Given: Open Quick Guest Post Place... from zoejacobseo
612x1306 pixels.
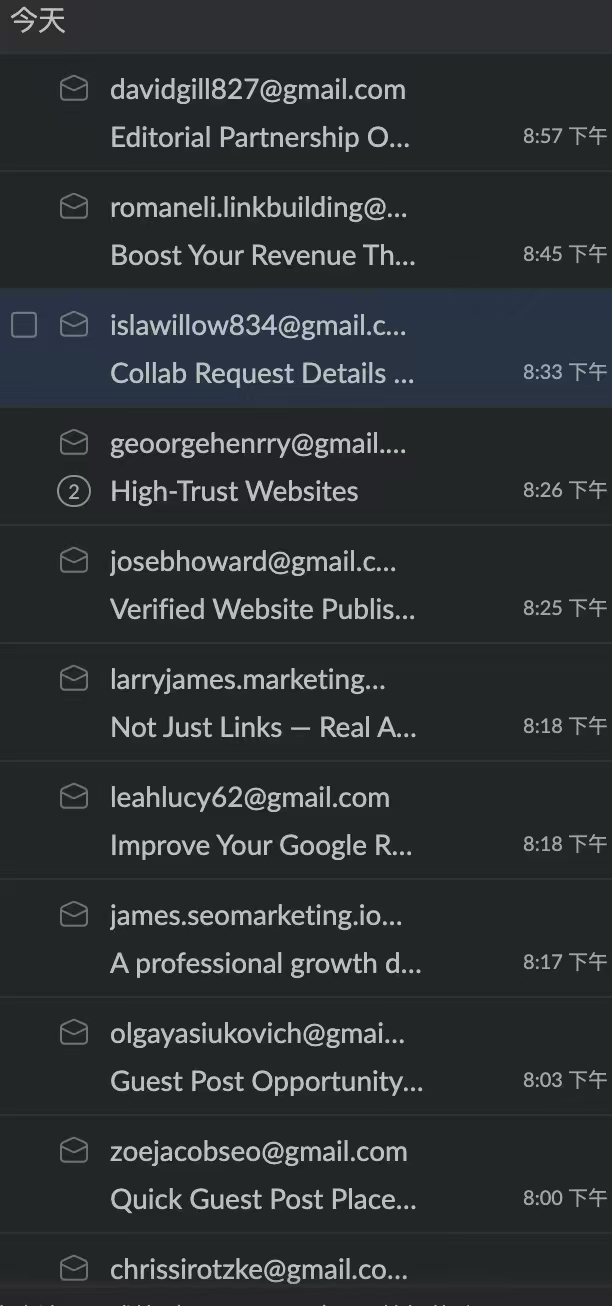Looking at the screenshot, I should click(x=306, y=1174).
